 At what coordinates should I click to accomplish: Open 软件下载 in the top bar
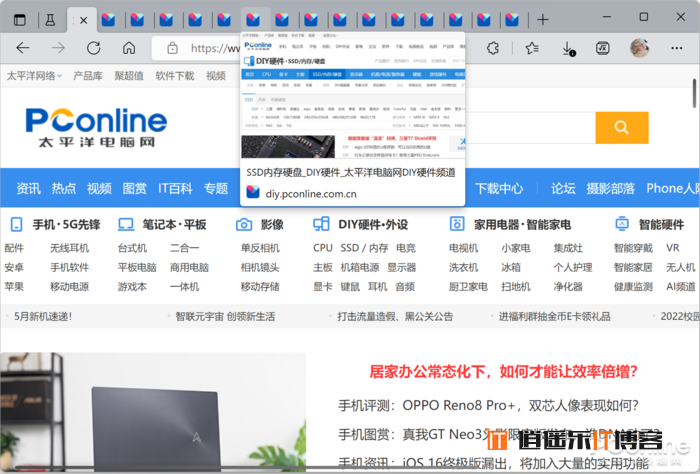tap(175, 76)
